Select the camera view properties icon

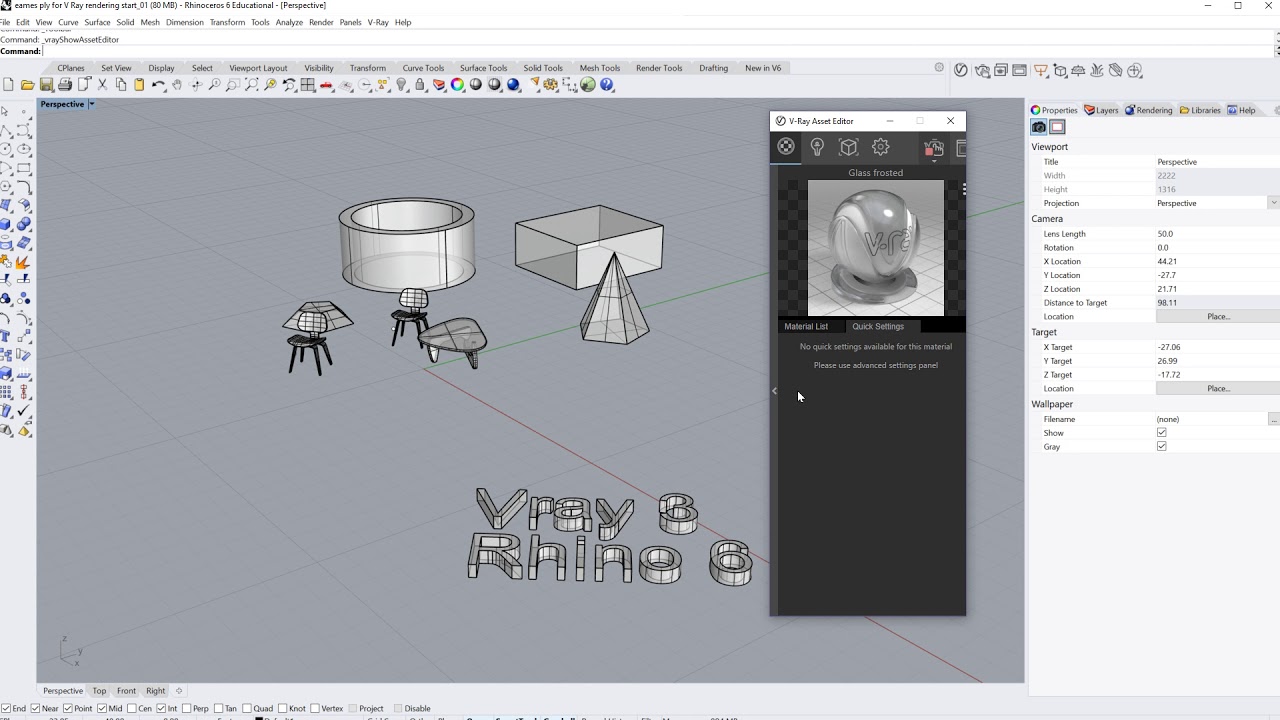(1039, 127)
